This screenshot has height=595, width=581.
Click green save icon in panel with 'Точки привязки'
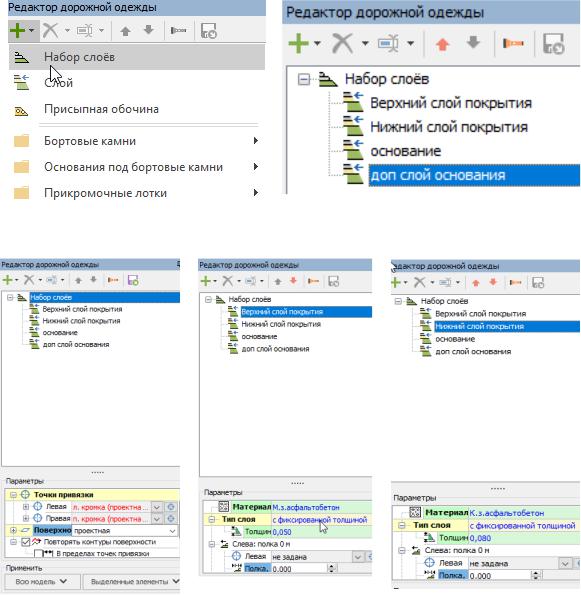pyautogui.click(x=133, y=280)
